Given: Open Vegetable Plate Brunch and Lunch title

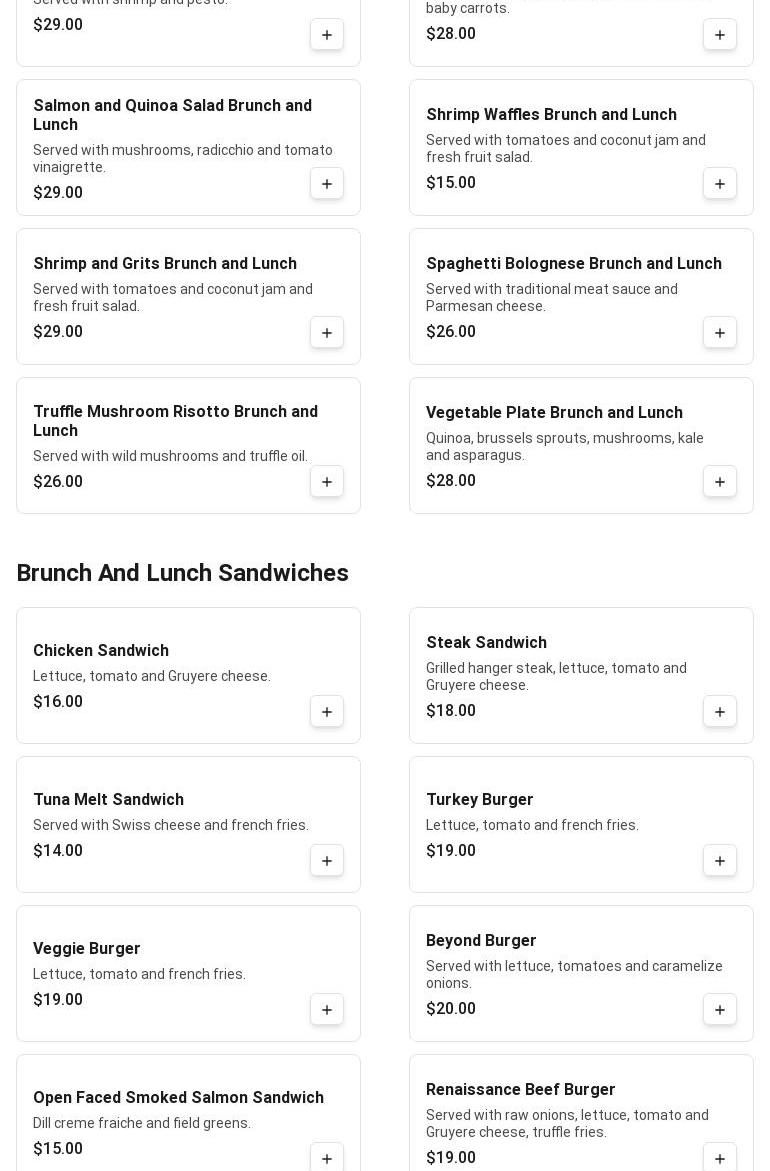Looking at the screenshot, I should pyautogui.click(x=554, y=413).
